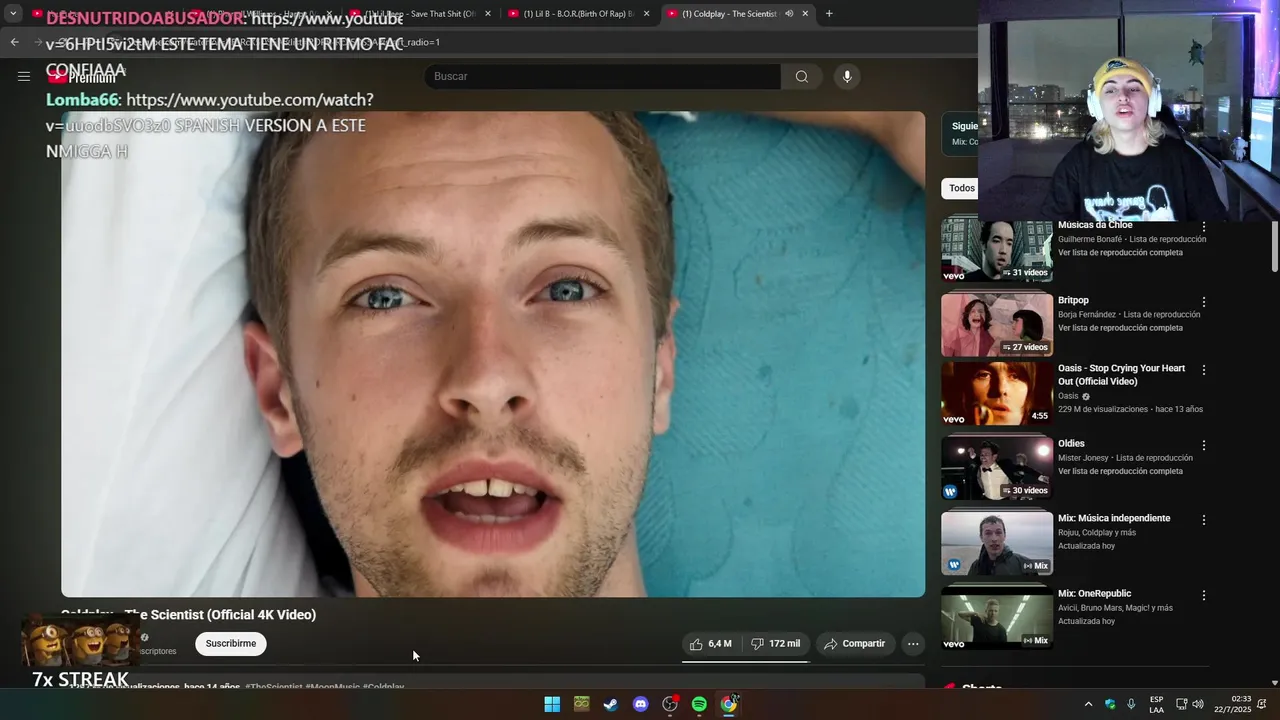Screen dimensions: 1280x720
Task: Open the Mix: OneRepublic thumbnail
Action: [x=997, y=618]
